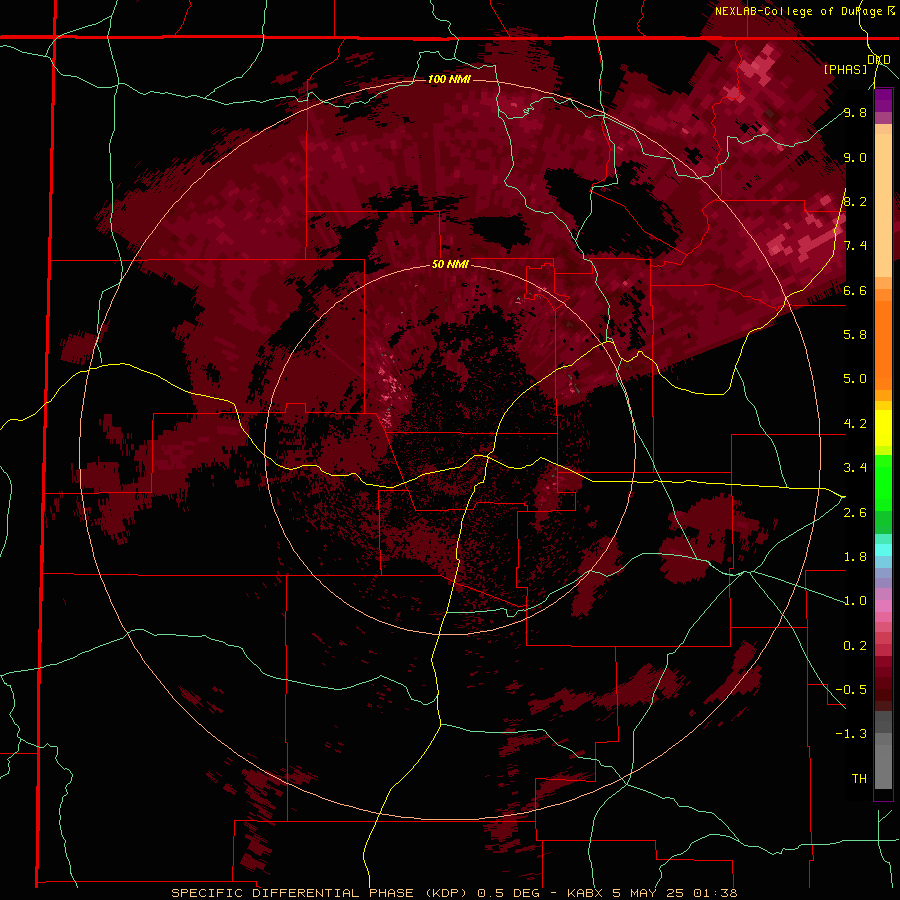The height and width of the screenshot is (900, 900).
Task: Select the 7.4 legend value
Action: [x=855, y=246]
